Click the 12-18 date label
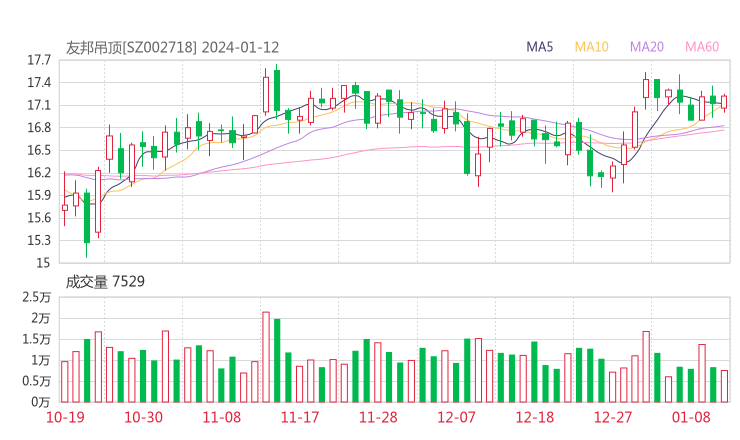 pos(535,417)
